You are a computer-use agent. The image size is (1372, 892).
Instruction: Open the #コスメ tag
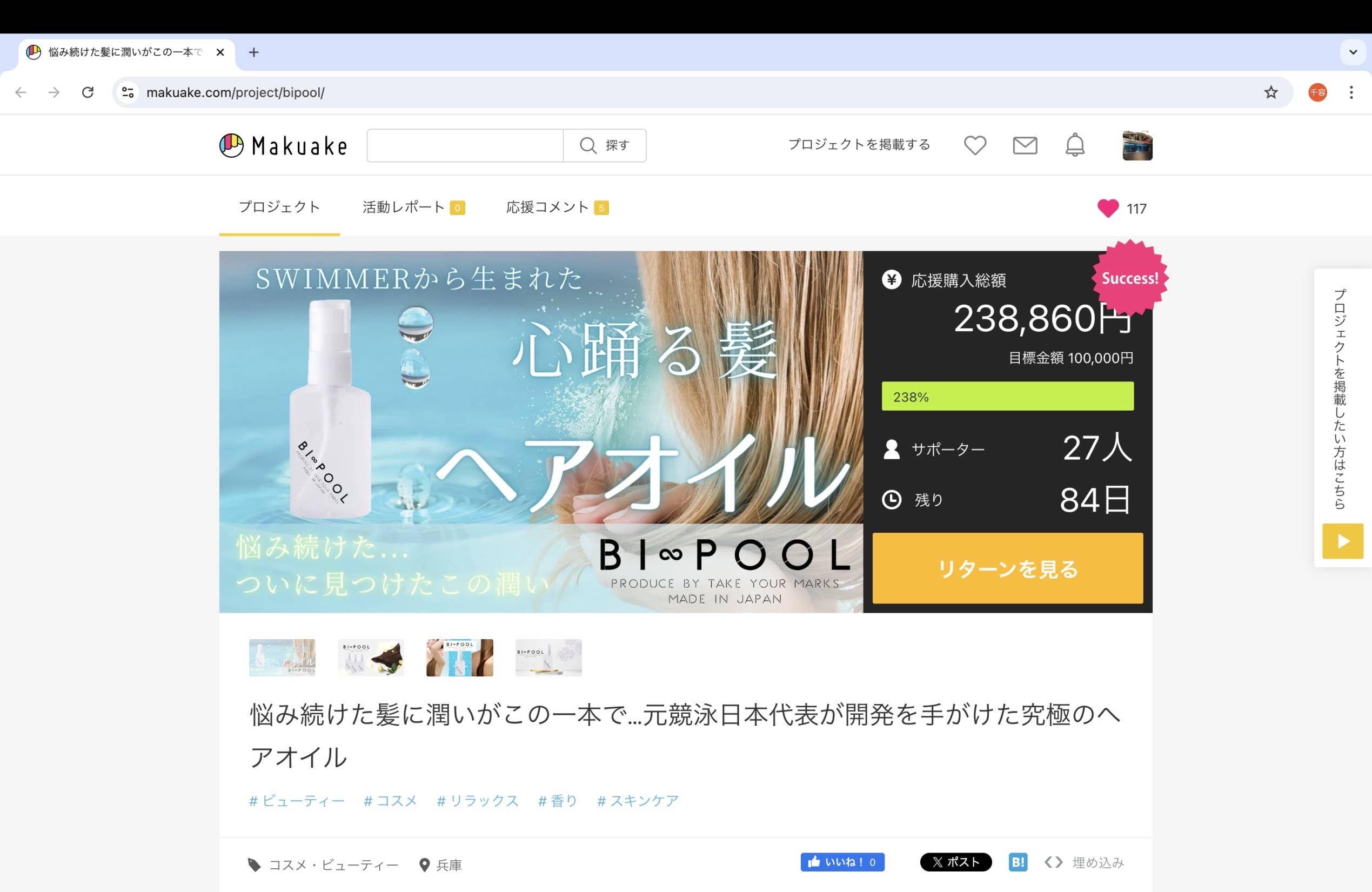pos(390,800)
